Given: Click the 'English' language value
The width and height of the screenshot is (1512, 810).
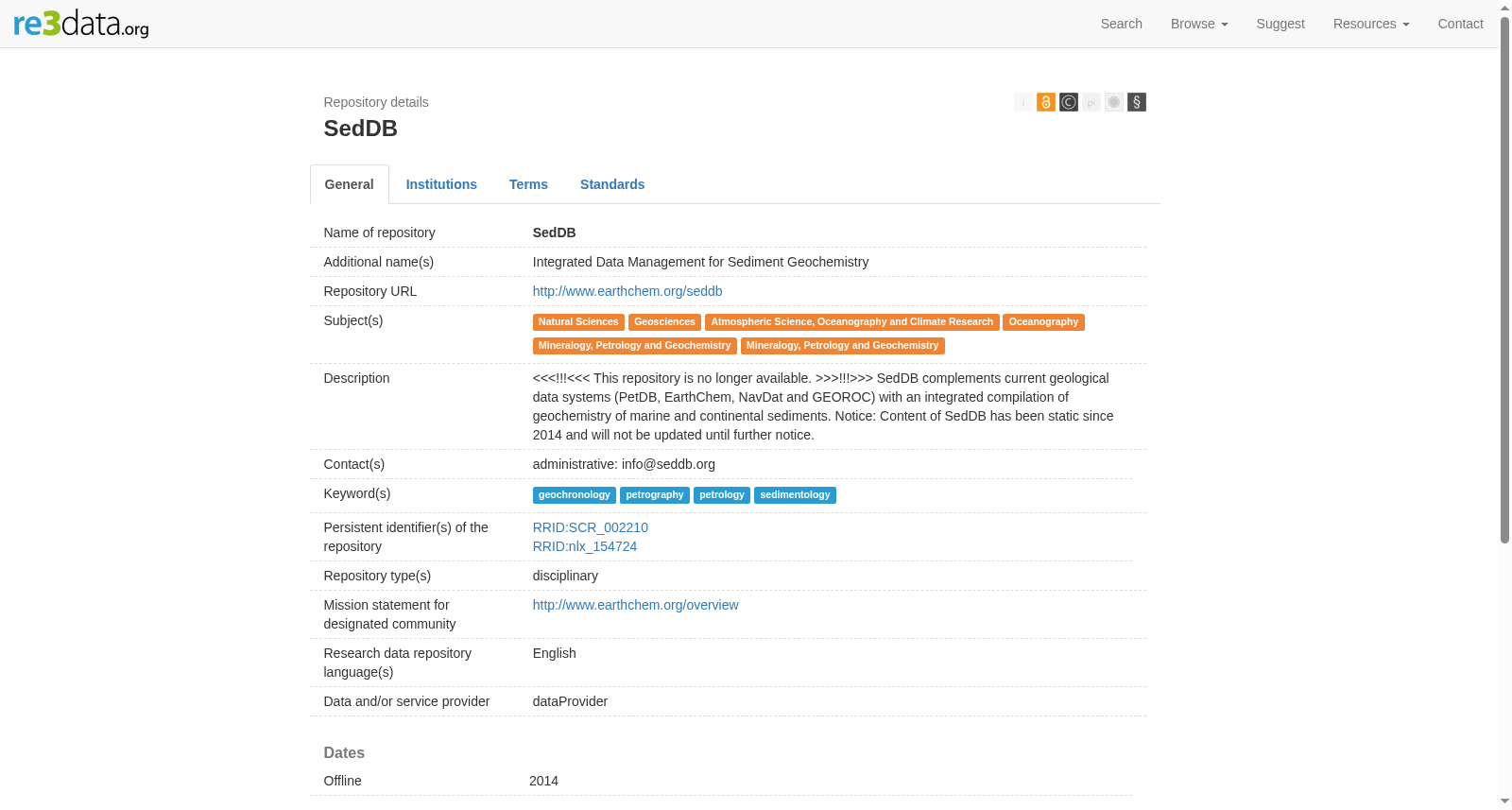Looking at the screenshot, I should pos(555,653).
